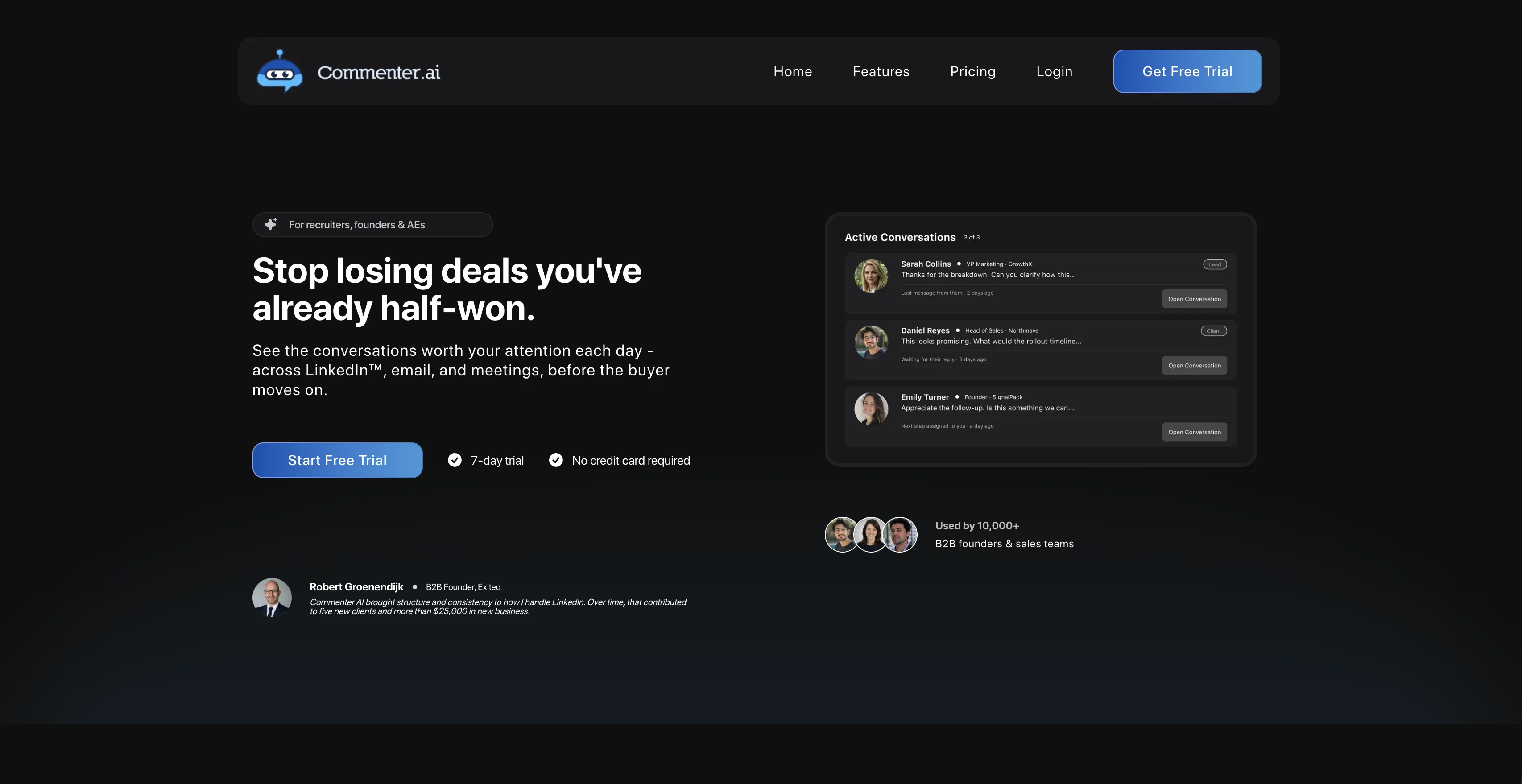The width and height of the screenshot is (1522, 784).
Task: Click the checkmark icon beside No credit card required
Action: 556,460
